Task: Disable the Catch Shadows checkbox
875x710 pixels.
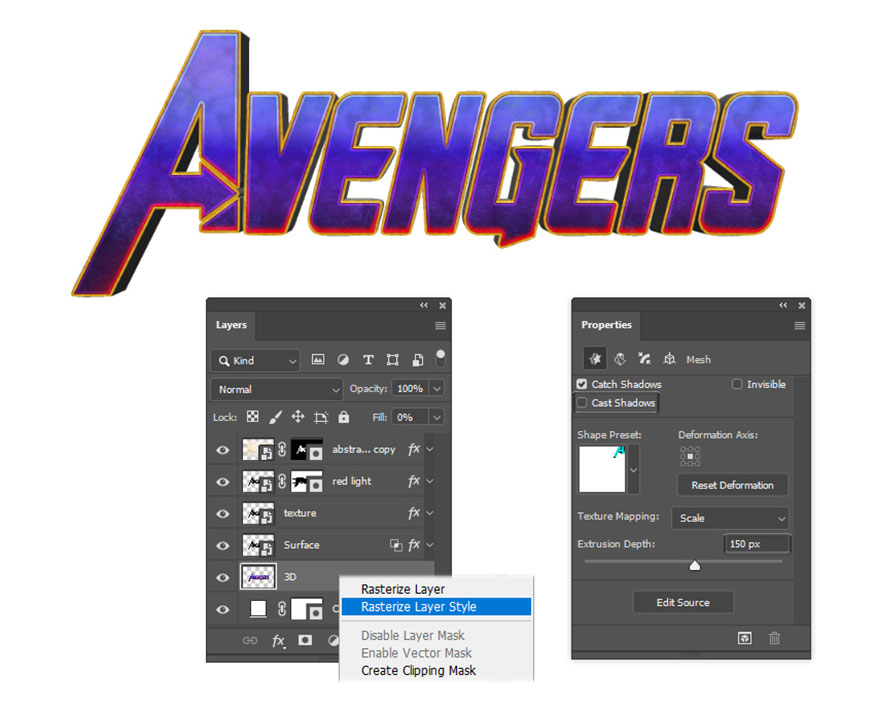Action: point(582,384)
